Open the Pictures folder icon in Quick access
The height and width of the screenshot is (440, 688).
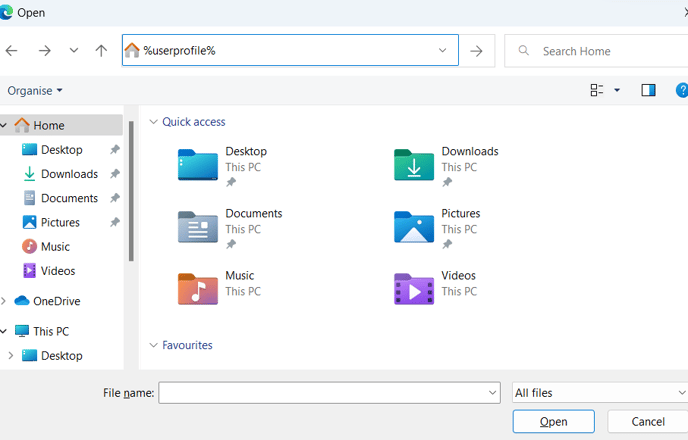(x=413, y=227)
